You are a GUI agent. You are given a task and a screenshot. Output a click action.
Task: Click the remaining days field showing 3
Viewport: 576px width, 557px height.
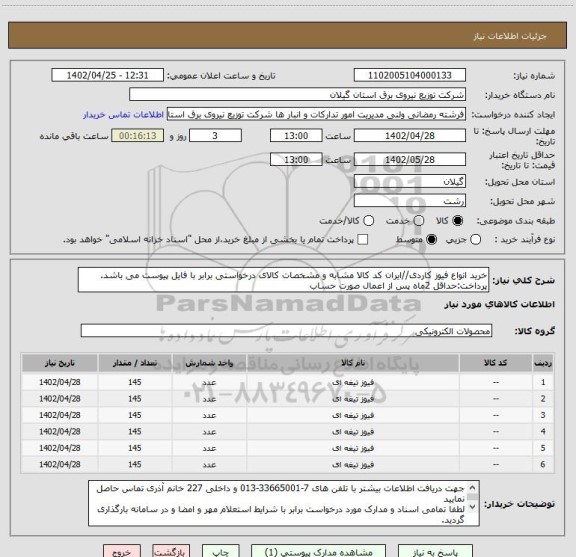[215, 135]
